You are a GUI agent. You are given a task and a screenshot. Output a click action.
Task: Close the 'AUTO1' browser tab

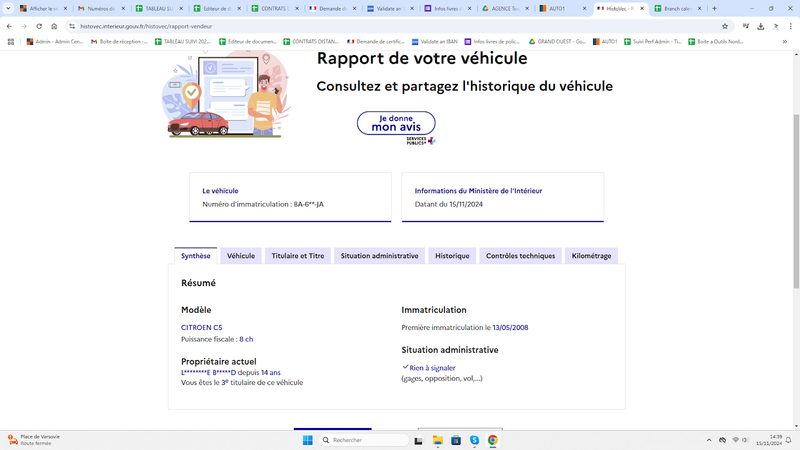point(584,8)
